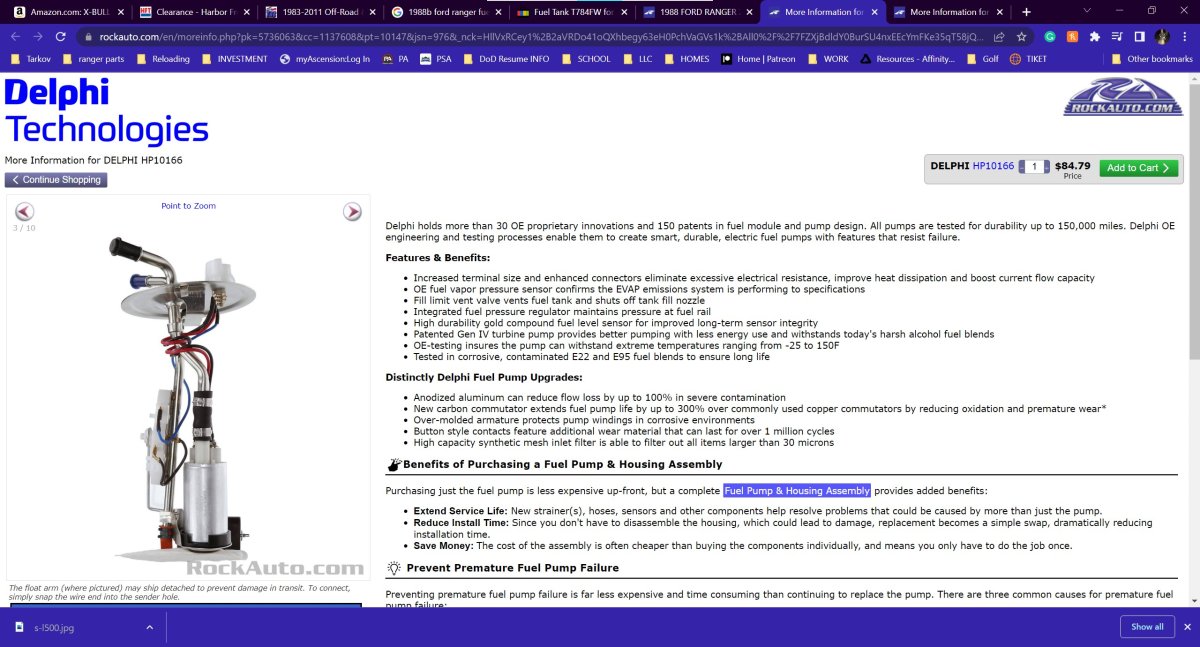
Task: Open the WORK bookmark folder
Action: [828, 59]
